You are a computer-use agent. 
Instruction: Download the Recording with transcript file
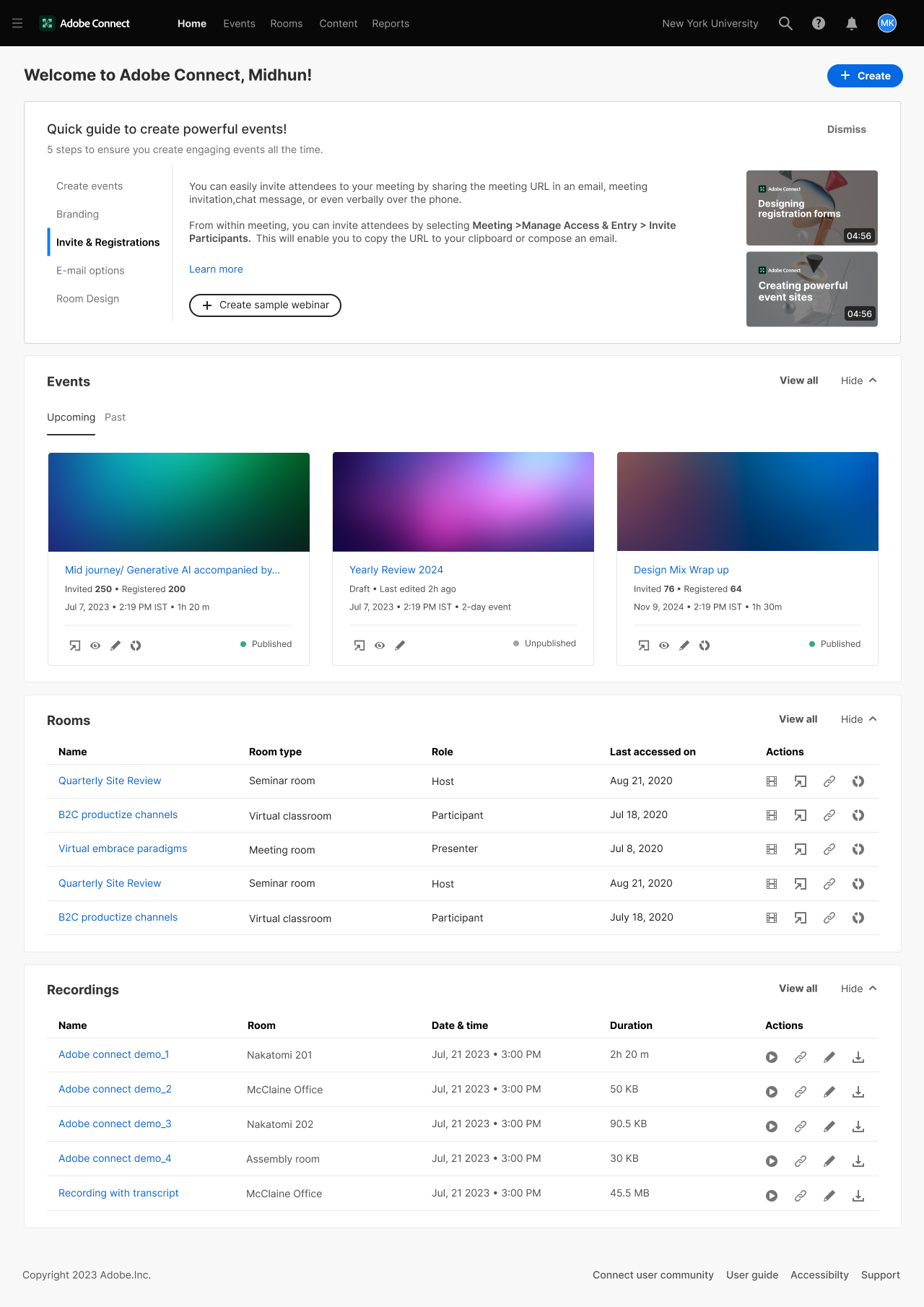(x=858, y=1196)
